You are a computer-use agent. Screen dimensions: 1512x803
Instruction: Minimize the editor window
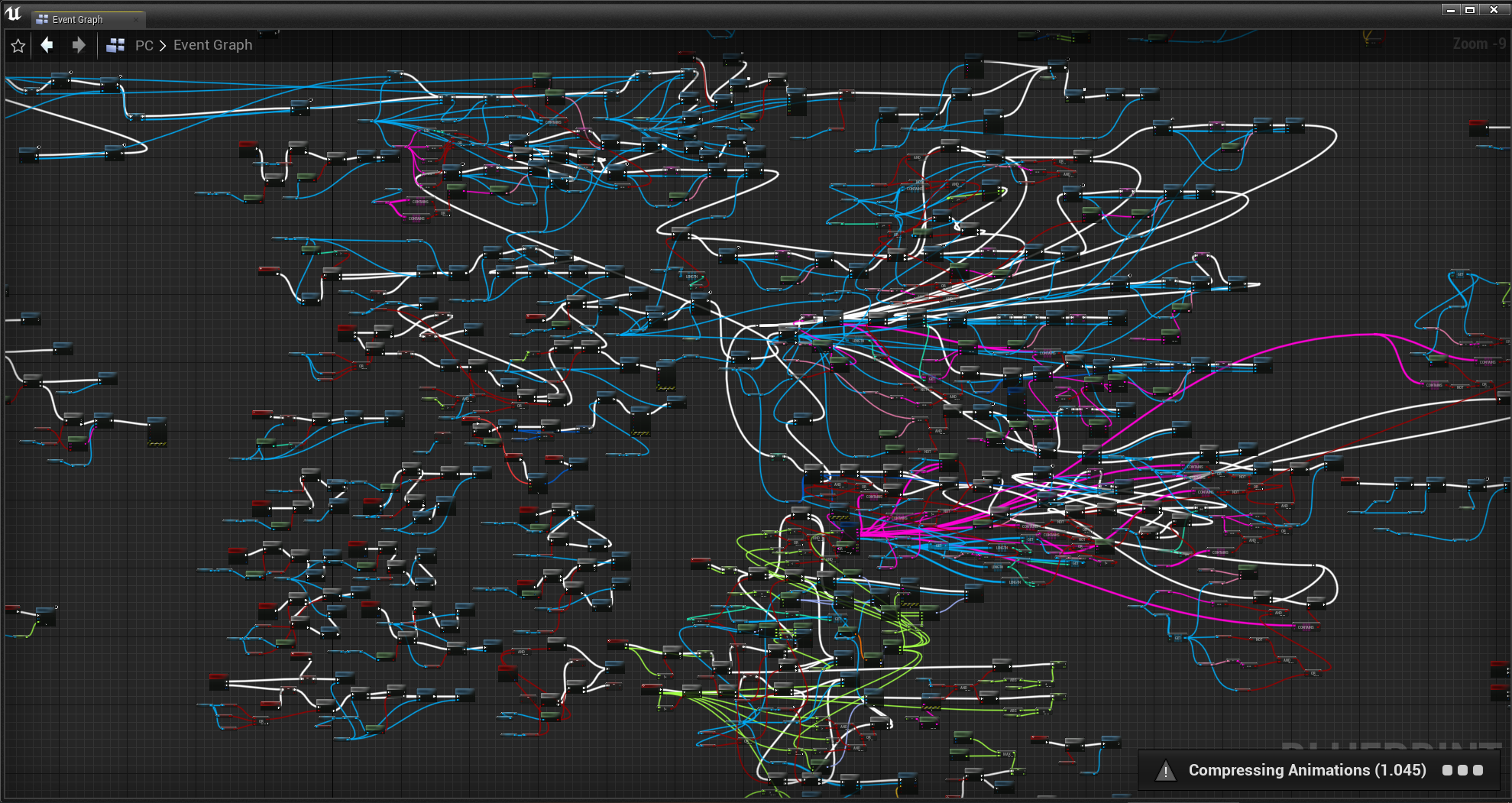(1451, 10)
